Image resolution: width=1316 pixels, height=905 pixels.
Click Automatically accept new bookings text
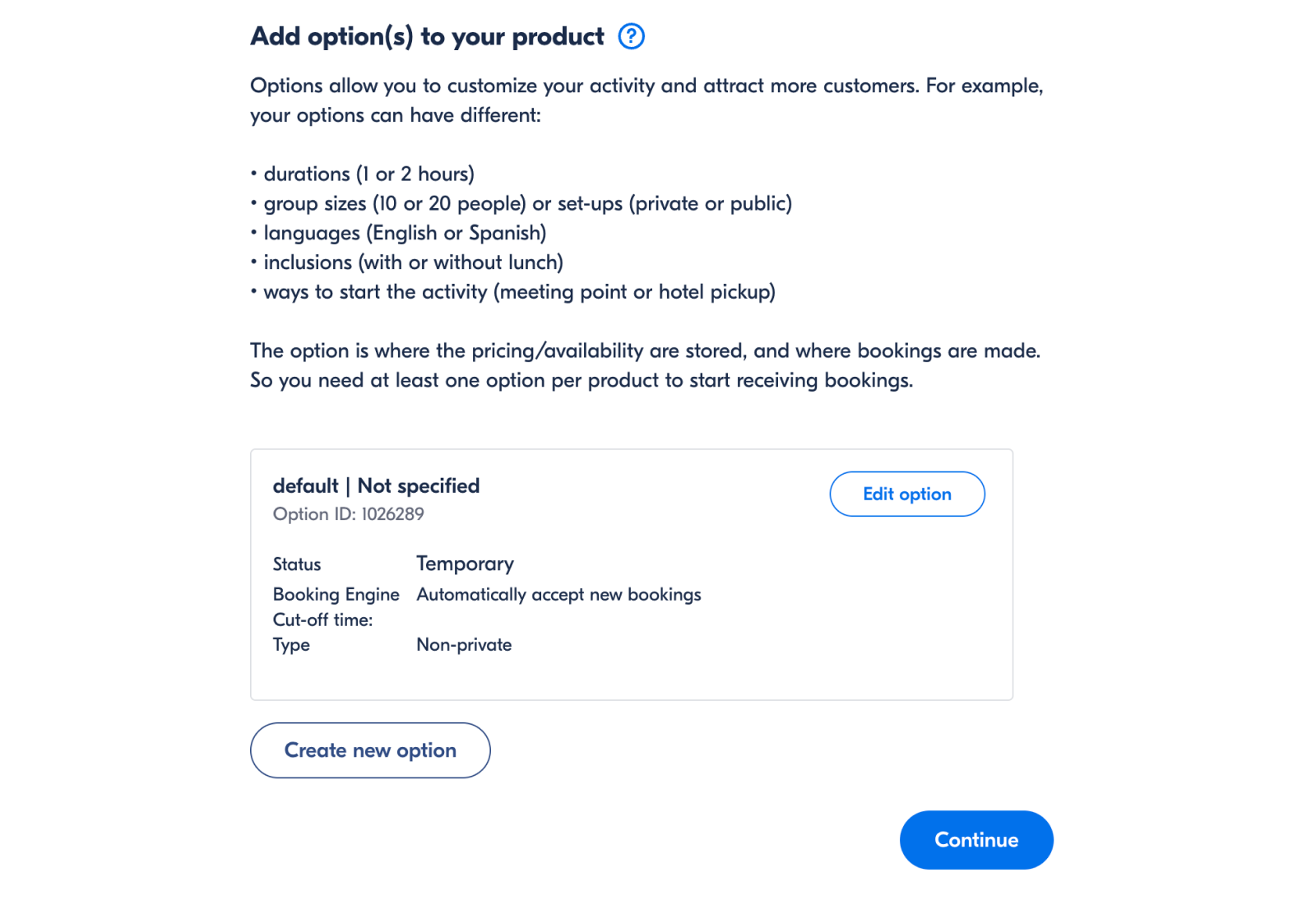[558, 594]
